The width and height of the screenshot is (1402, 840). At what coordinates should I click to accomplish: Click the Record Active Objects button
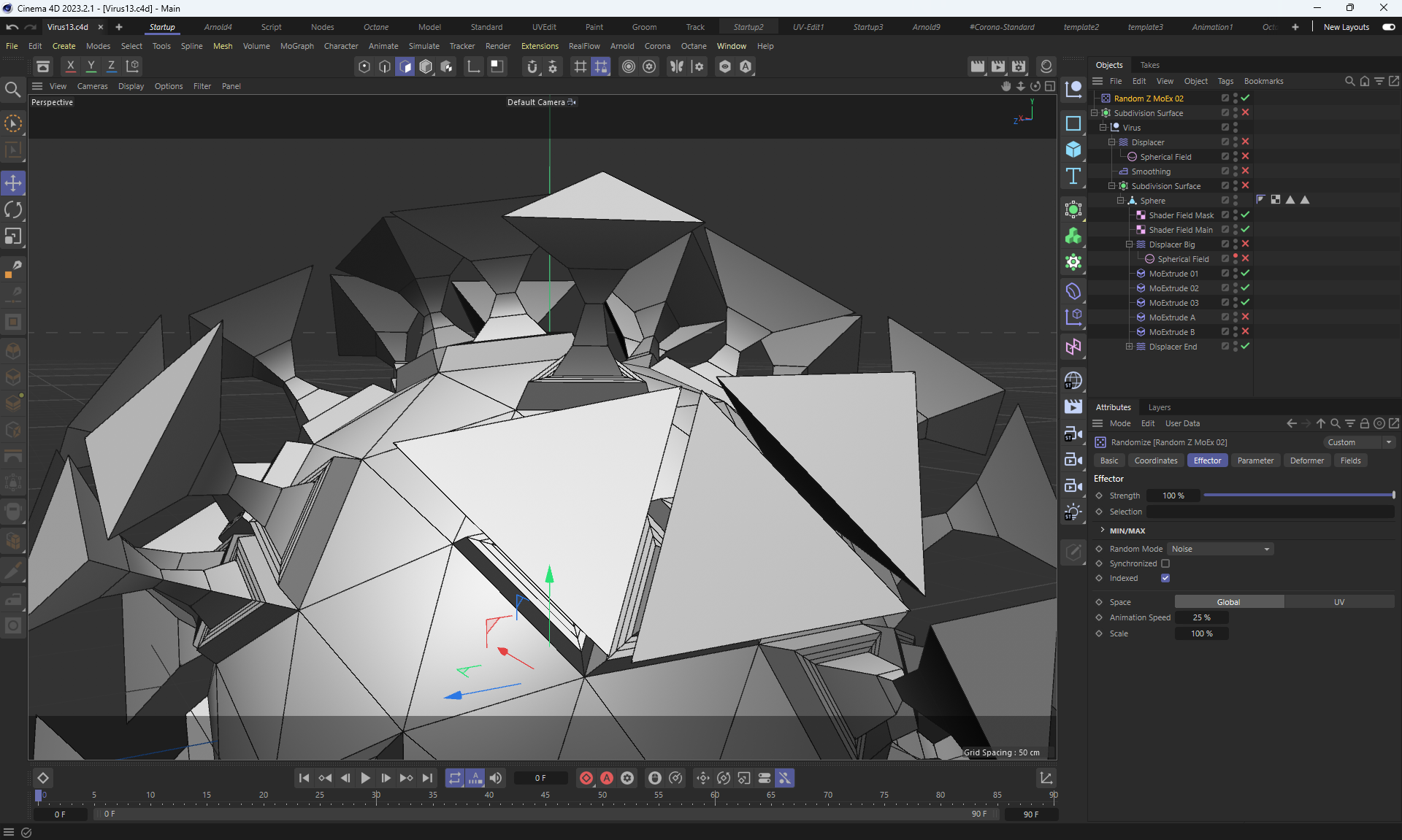[x=586, y=778]
